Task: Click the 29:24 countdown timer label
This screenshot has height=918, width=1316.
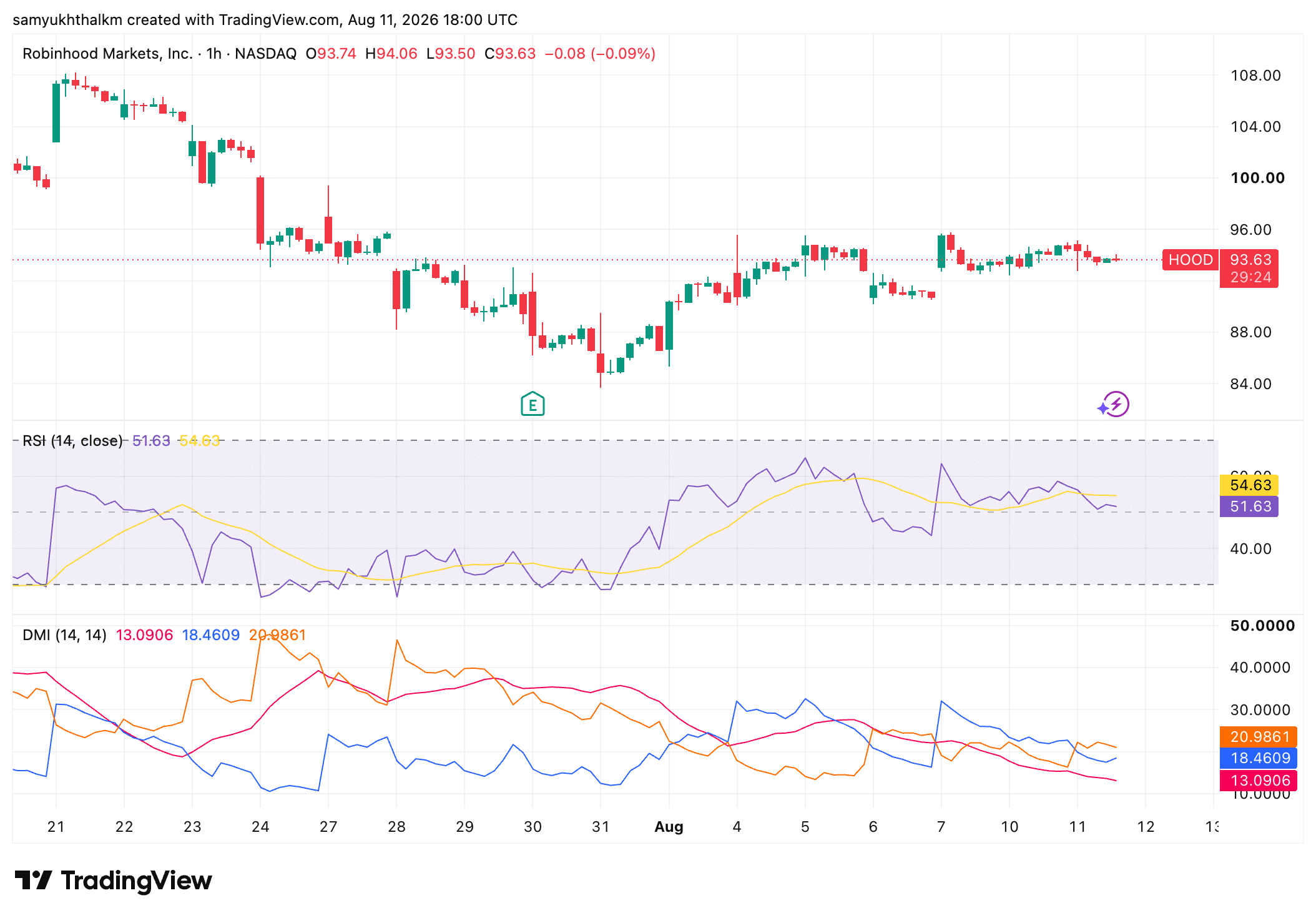Action: click(1250, 278)
